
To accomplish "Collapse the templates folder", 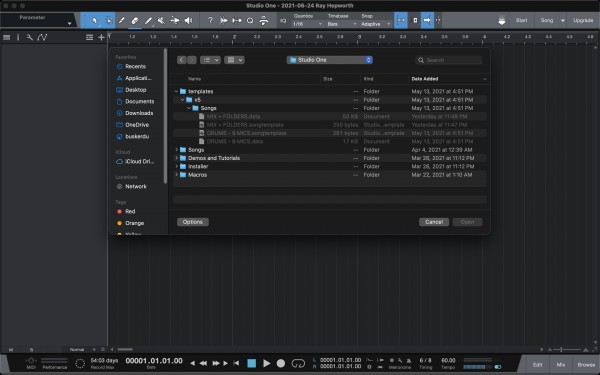I will (176, 91).
